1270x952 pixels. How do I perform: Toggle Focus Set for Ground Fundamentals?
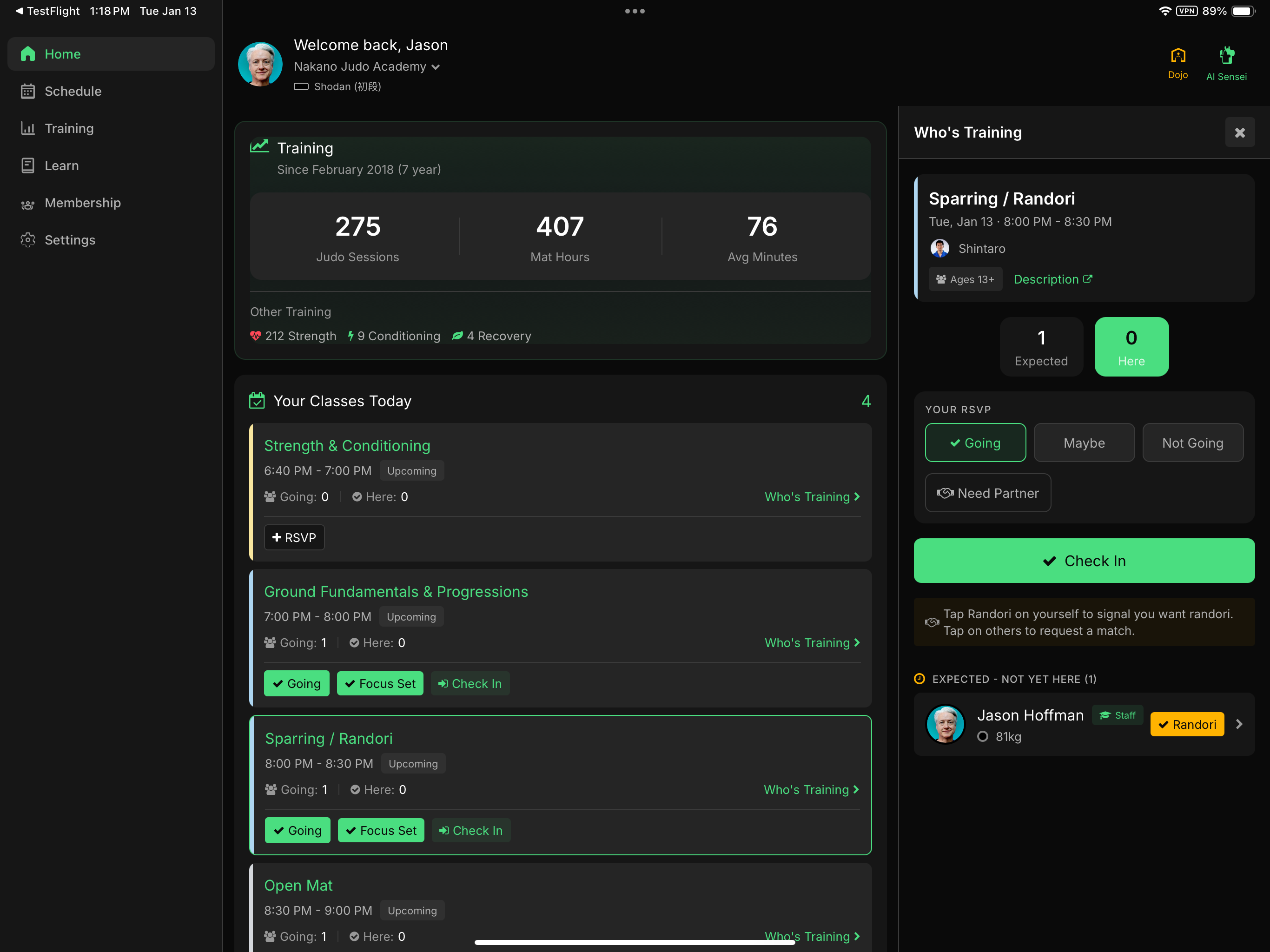[x=379, y=683]
